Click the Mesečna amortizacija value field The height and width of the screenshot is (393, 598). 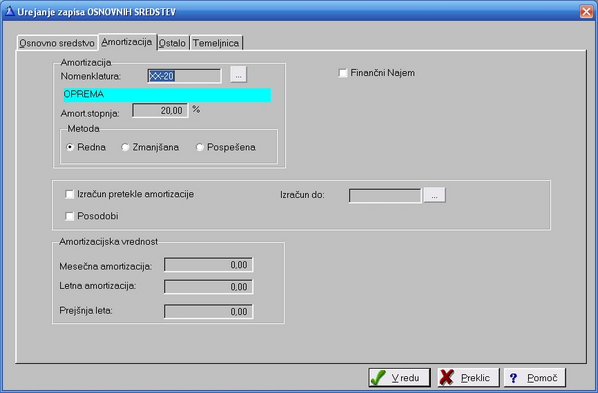coord(208,265)
